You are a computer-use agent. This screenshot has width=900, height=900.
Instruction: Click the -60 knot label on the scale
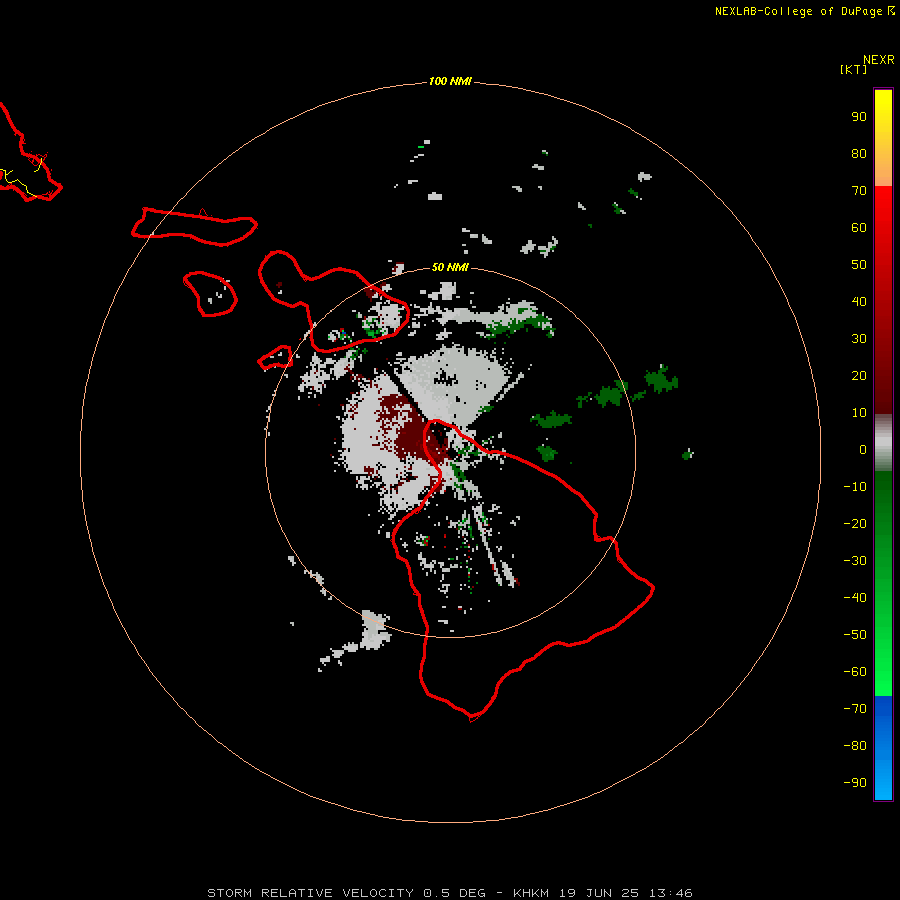pos(855,672)
